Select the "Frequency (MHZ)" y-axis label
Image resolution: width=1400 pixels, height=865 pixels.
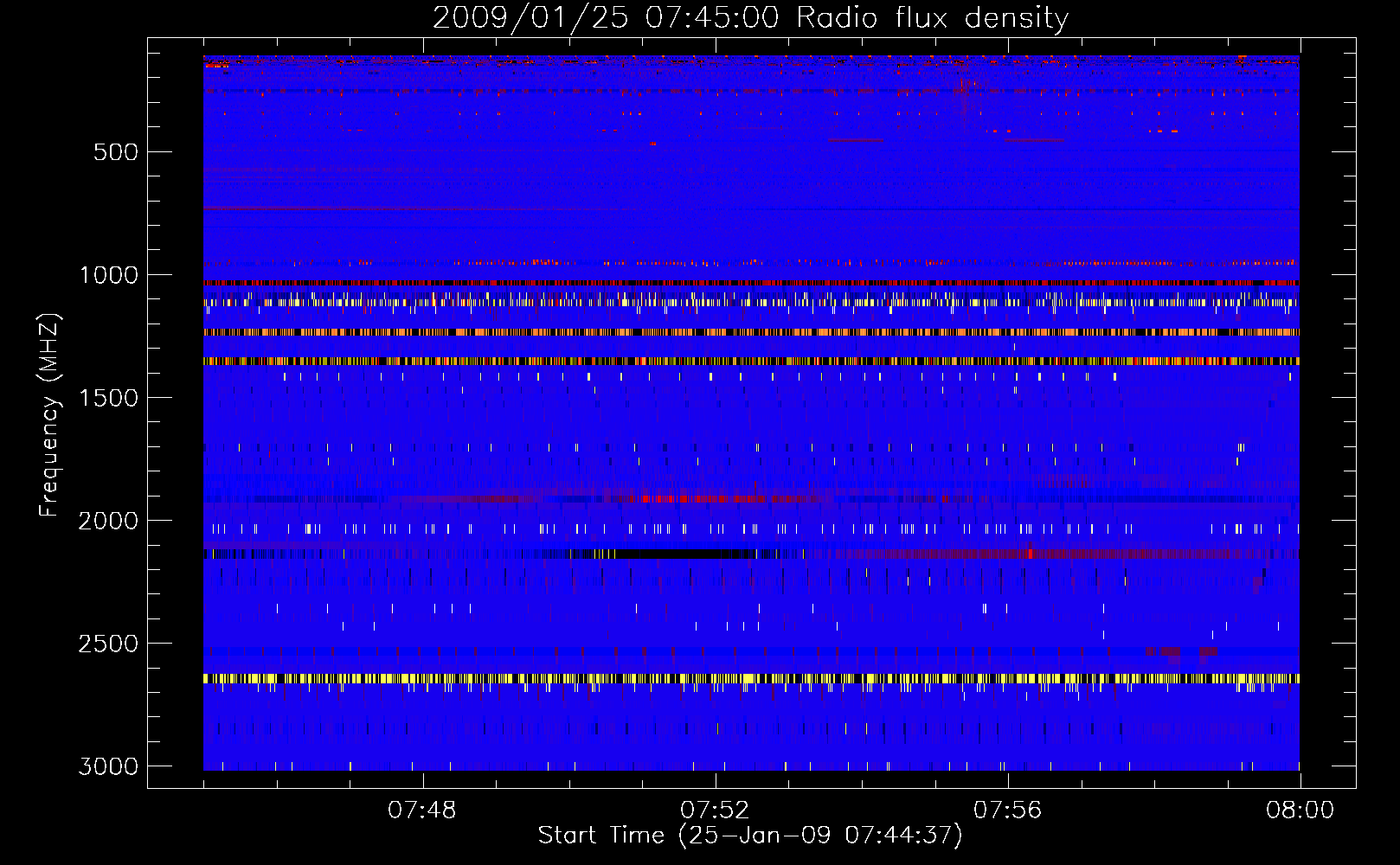point(49,415)
